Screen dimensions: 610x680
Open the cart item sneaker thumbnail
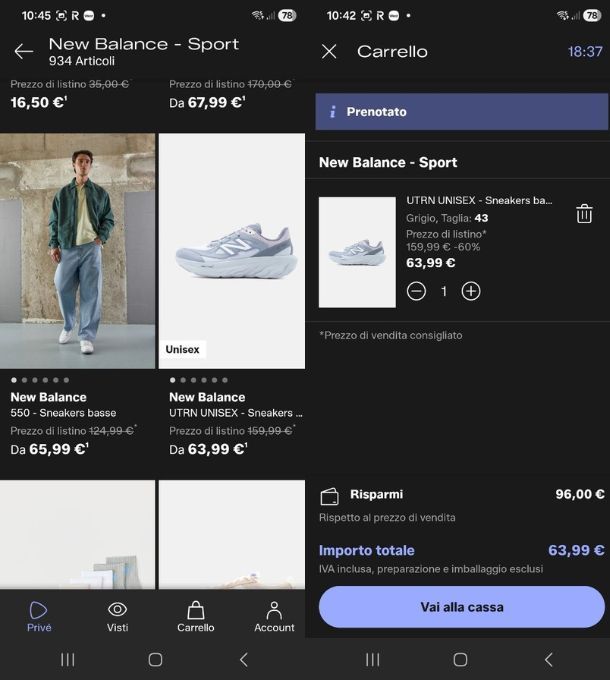(x=357, y=252)
